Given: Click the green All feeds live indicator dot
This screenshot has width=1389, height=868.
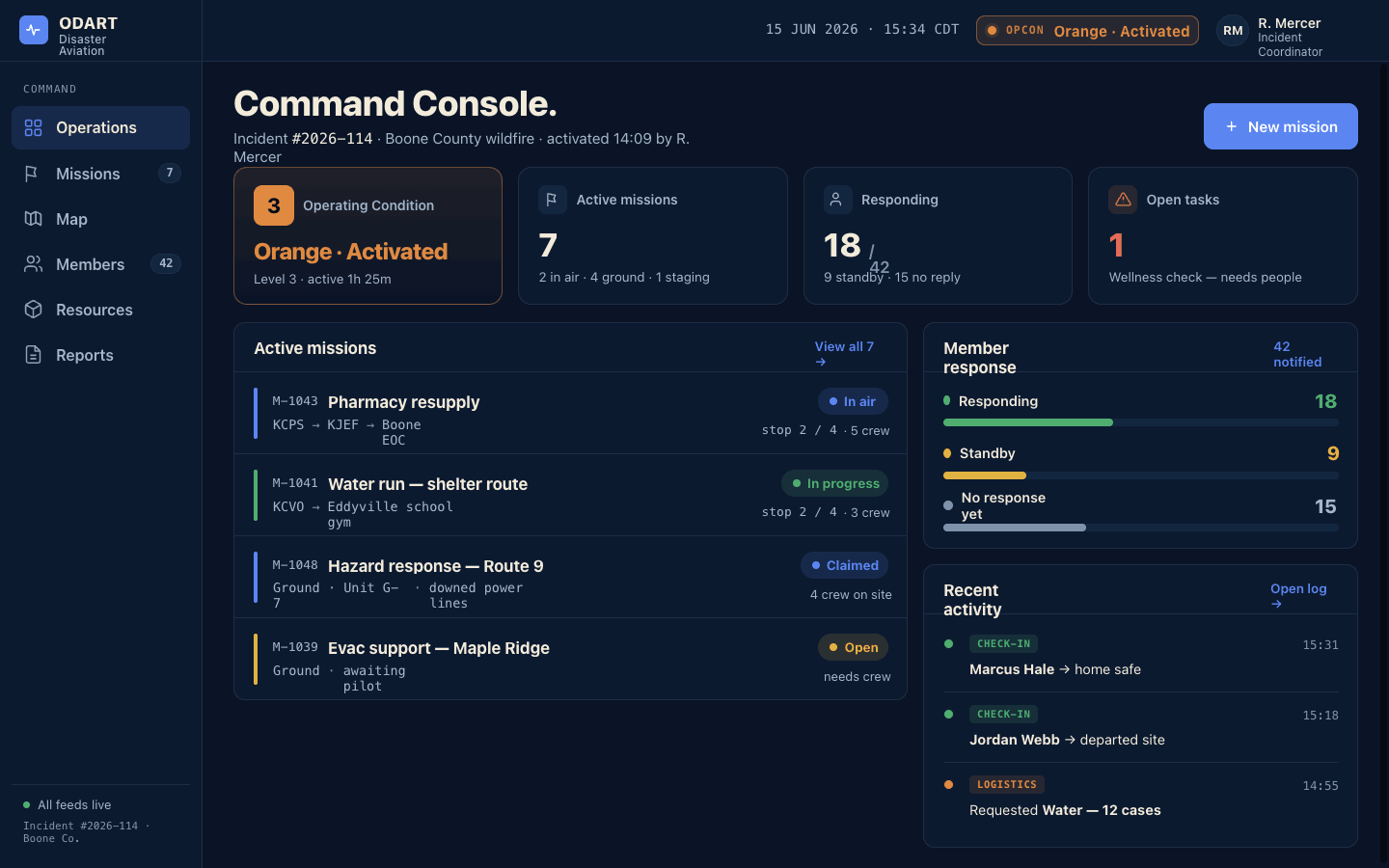Looking at the screenshot, I should (x=27, y=804).
